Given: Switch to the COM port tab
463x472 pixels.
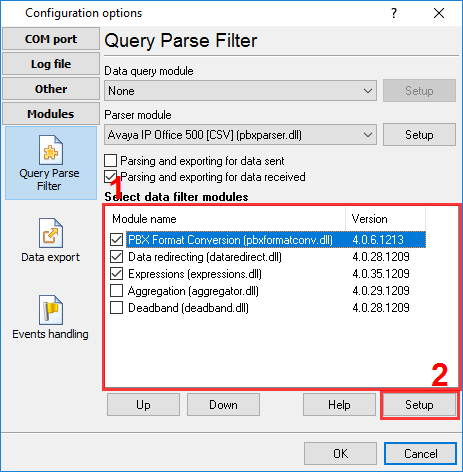Looking at the screenshot, I should coord(51,39).
